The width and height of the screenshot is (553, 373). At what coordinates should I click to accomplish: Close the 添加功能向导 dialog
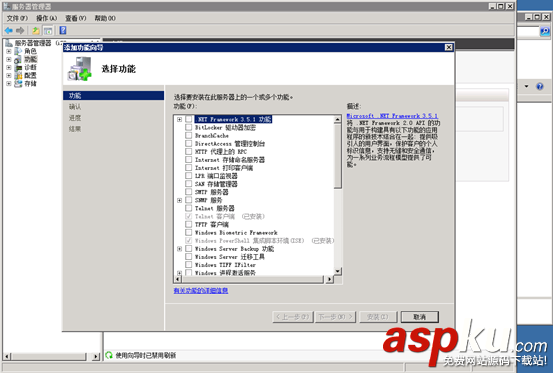pos(449,47)
